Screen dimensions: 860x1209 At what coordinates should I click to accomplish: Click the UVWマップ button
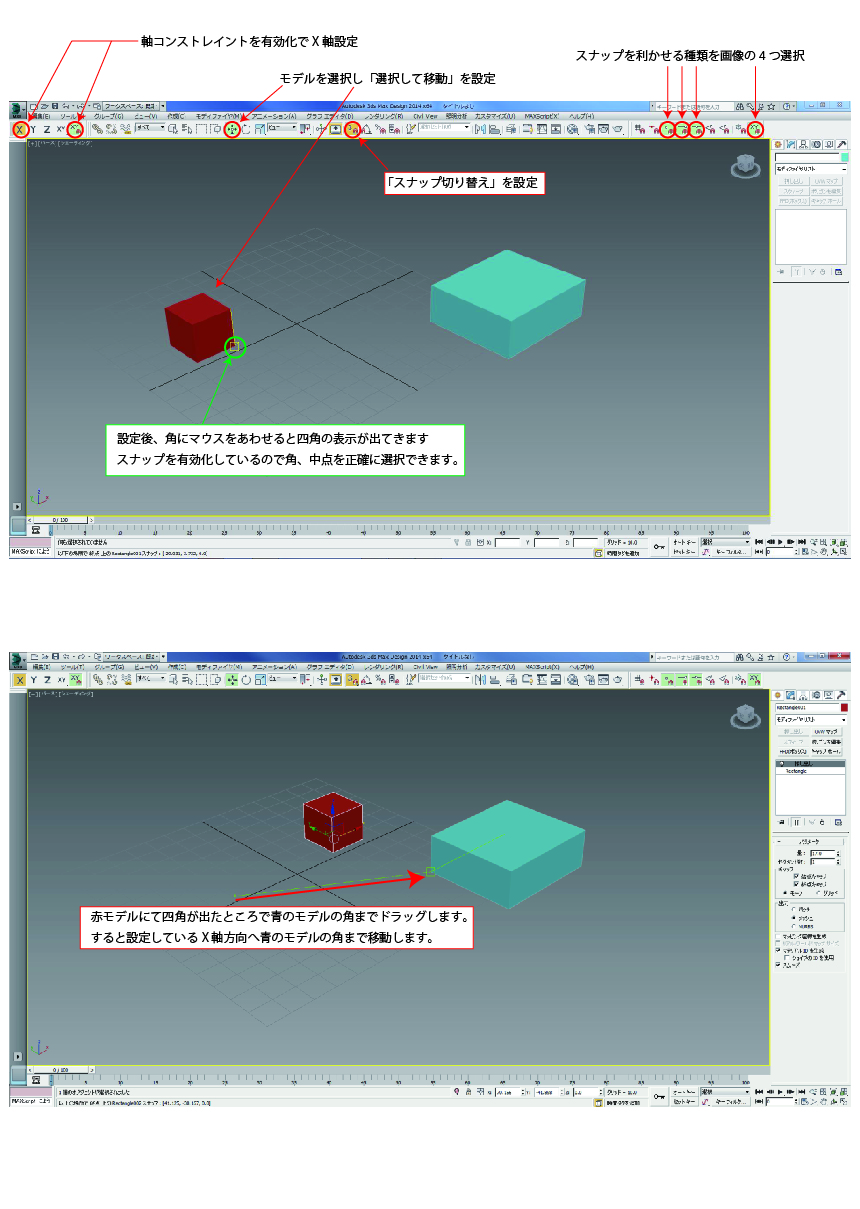827,731
